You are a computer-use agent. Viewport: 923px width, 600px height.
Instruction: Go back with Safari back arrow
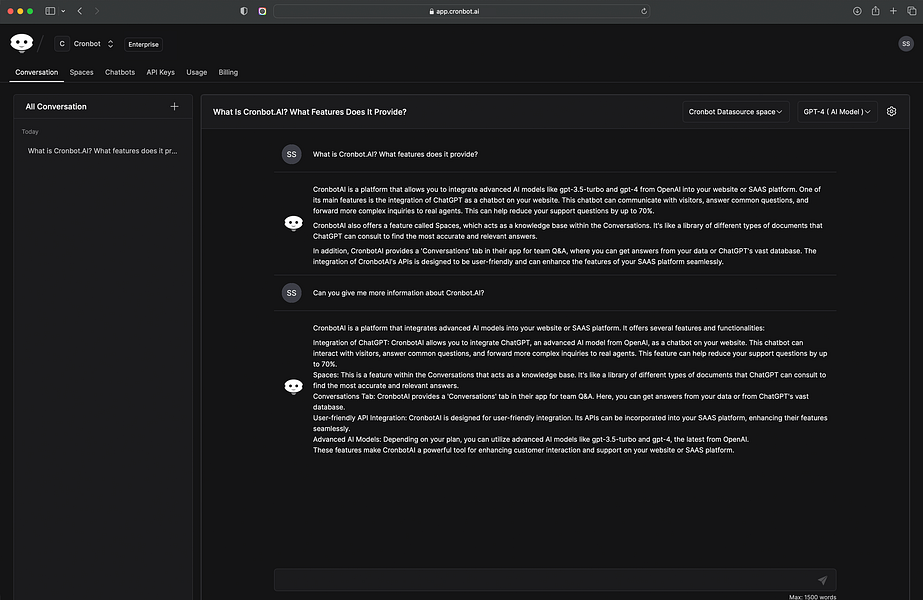tap(80, 11)
